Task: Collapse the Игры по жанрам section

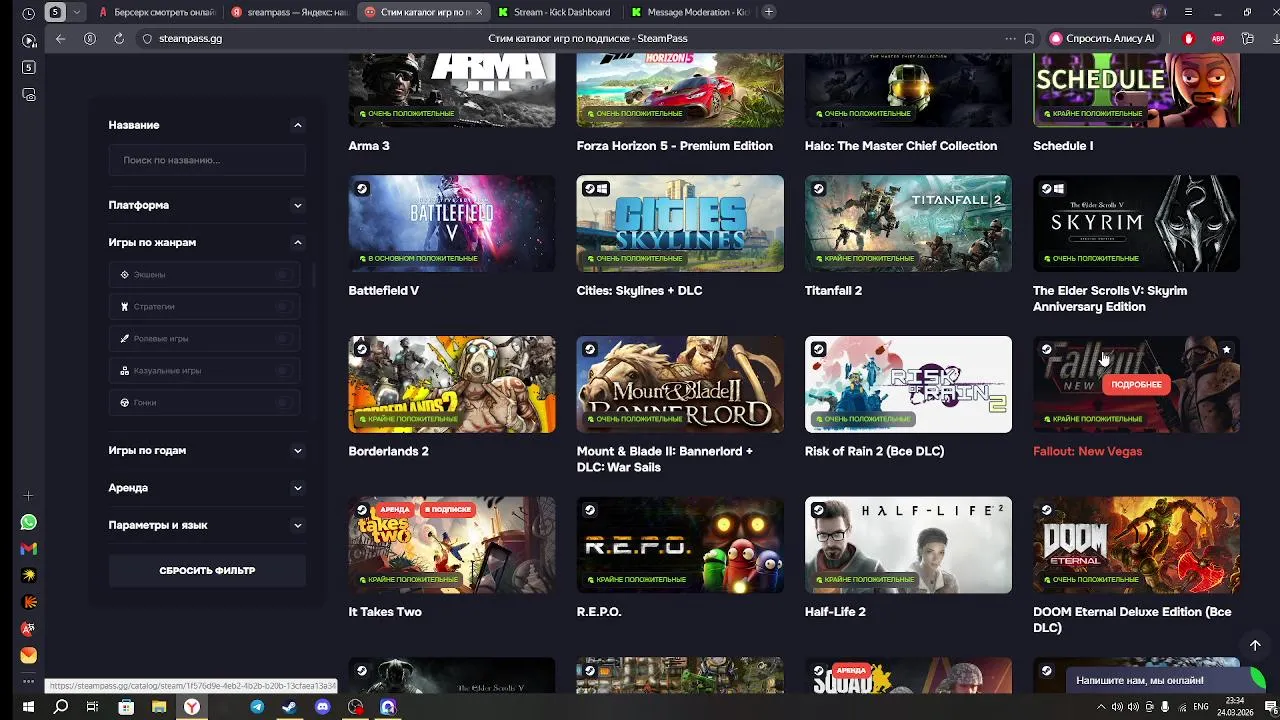Action: coord(297,242)
